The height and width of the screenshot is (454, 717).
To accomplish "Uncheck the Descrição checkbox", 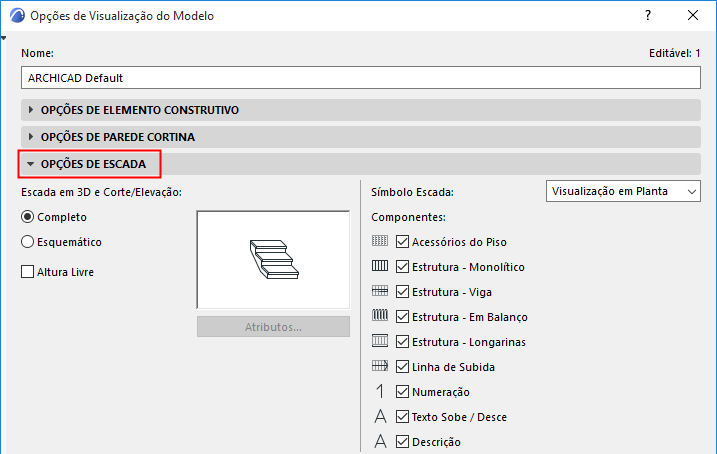I will (x=402, y=442).
